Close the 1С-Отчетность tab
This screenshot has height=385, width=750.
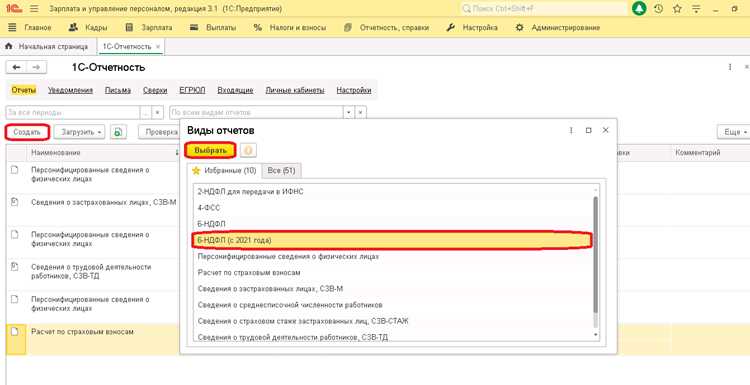158,47
